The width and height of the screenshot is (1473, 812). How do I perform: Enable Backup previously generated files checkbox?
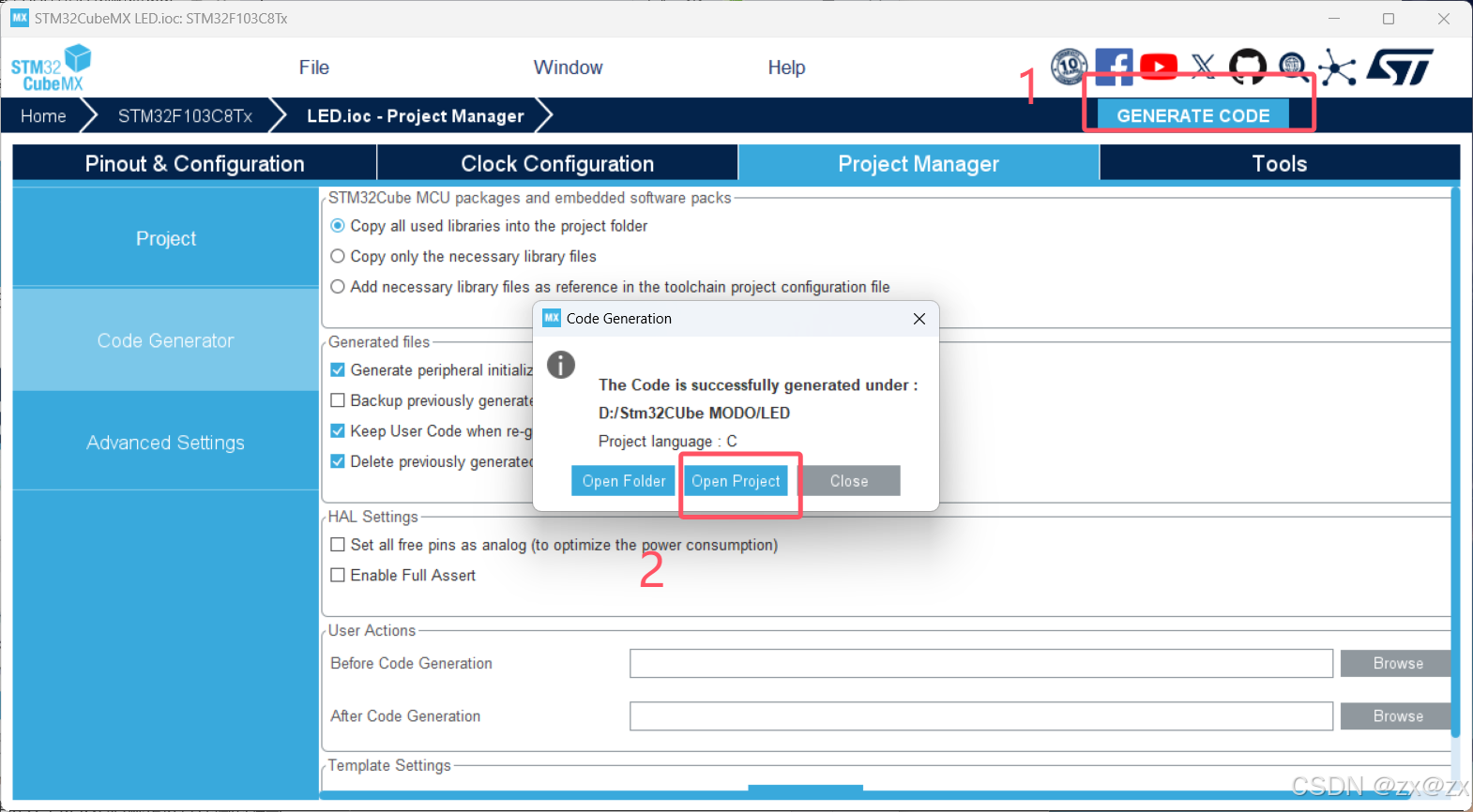pos(338,400)
